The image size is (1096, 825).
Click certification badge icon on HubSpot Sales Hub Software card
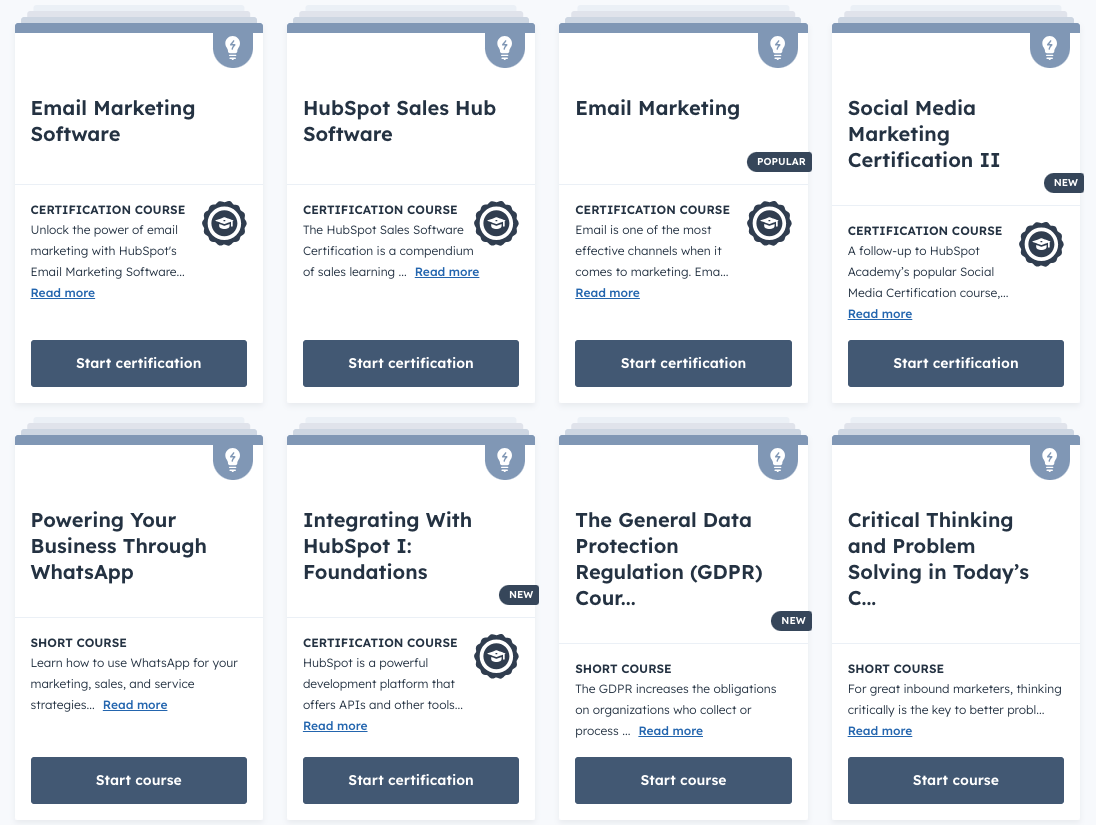496,224
